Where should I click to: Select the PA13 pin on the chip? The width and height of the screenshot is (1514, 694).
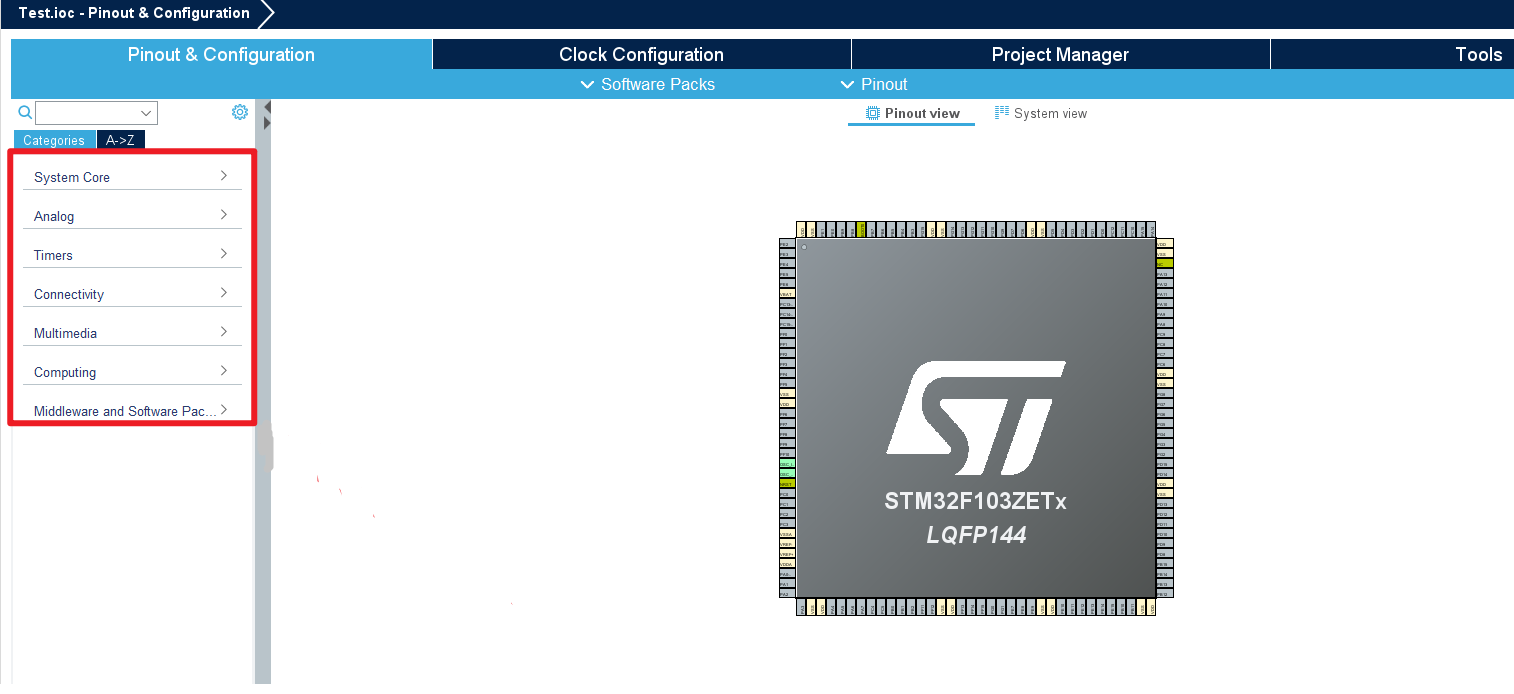point(1164,274)
